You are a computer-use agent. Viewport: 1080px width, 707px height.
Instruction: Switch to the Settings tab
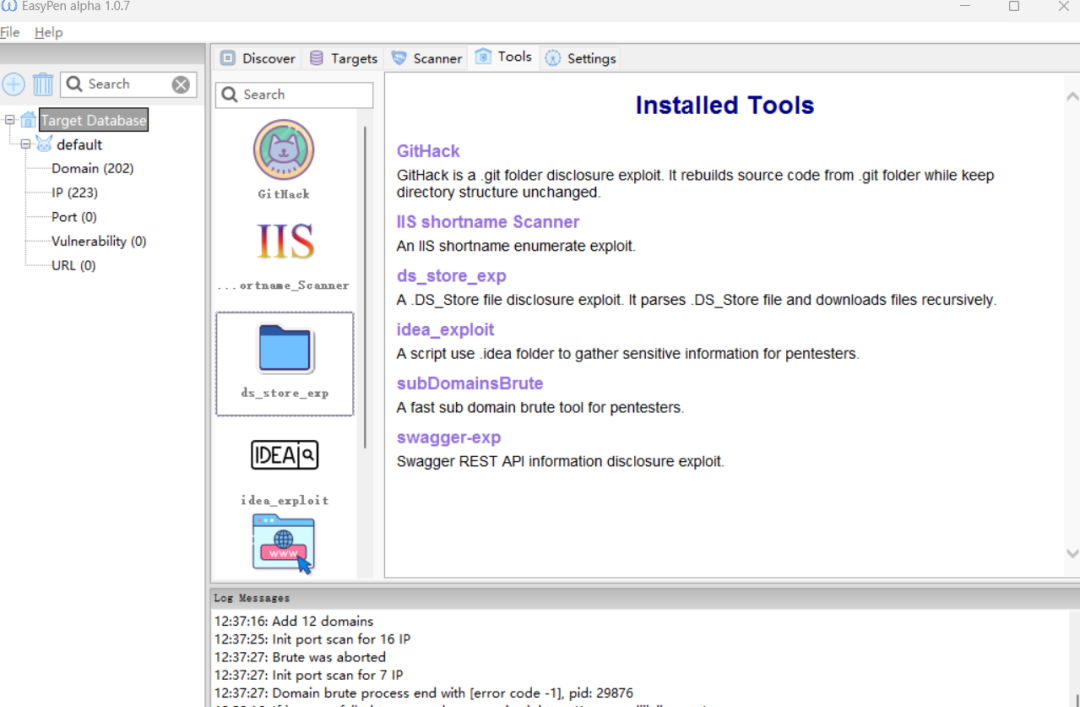click(x=581, y=59)
